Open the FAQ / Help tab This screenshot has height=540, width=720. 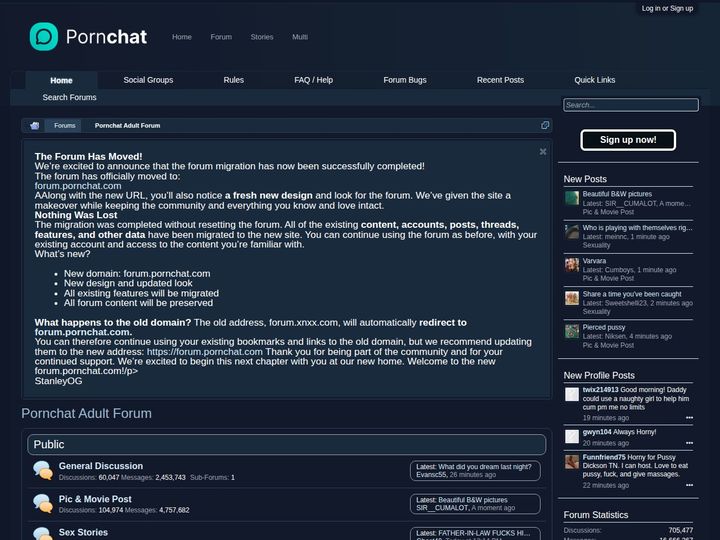click(x=314, y=80)
